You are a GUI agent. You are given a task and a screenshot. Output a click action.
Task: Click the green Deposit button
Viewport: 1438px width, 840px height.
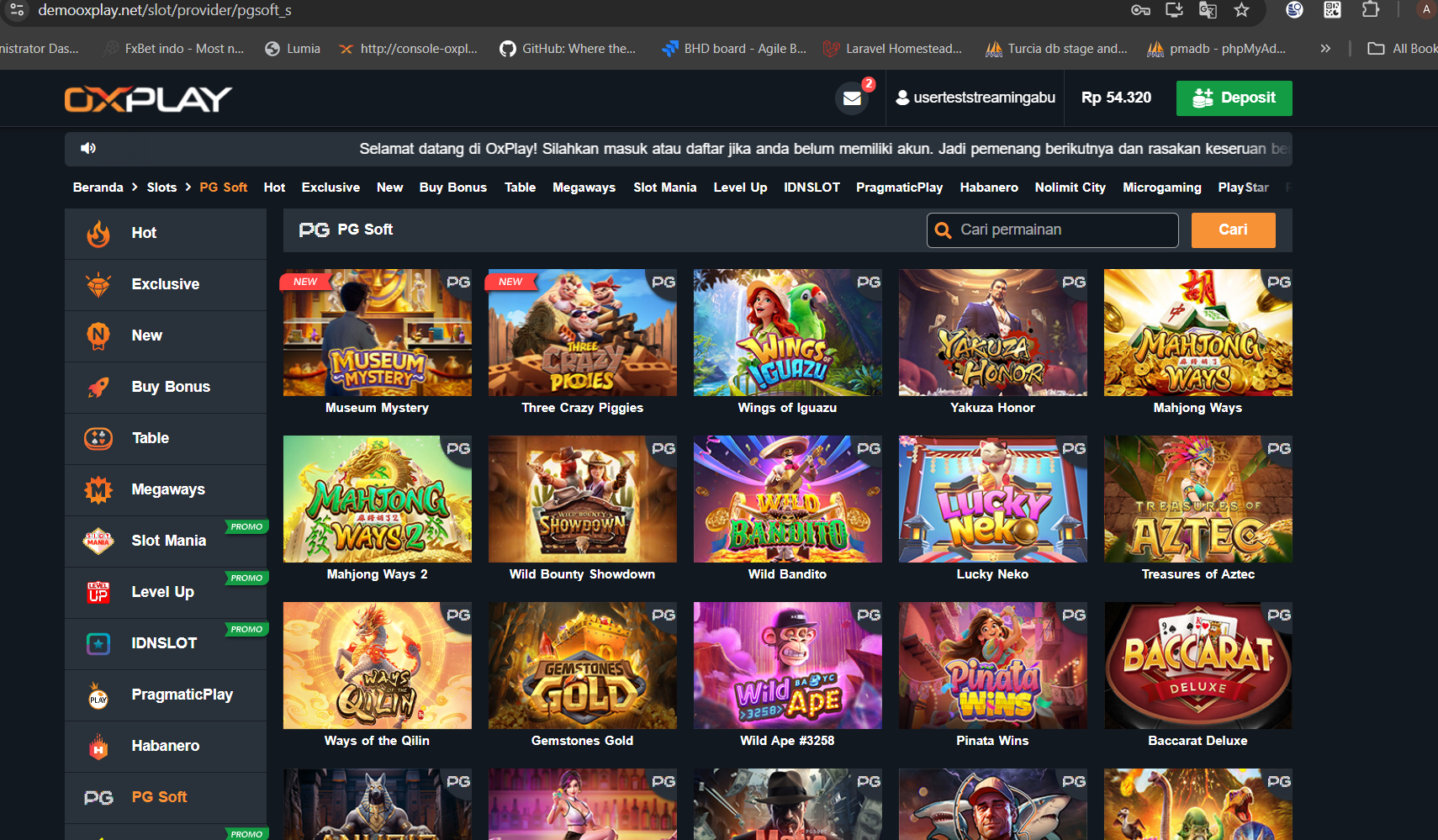[x=1234, y=98]
